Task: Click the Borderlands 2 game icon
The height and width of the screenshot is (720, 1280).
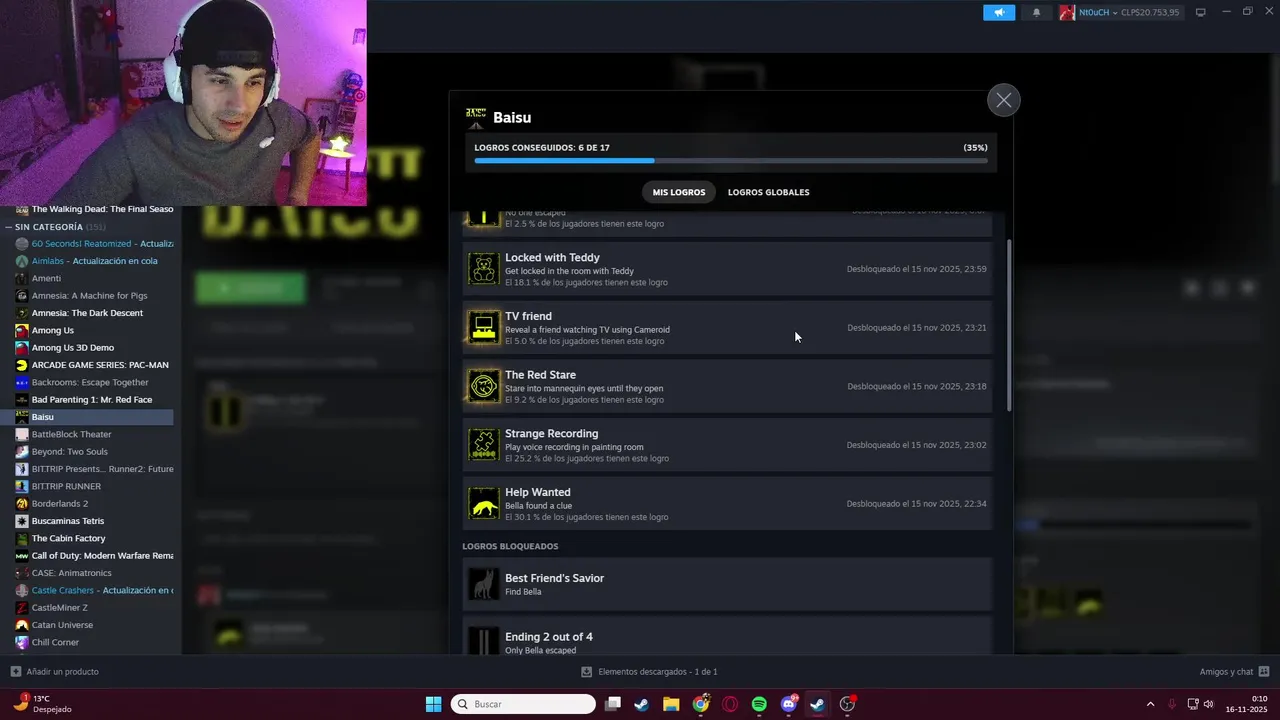Action: coord(22,503)
